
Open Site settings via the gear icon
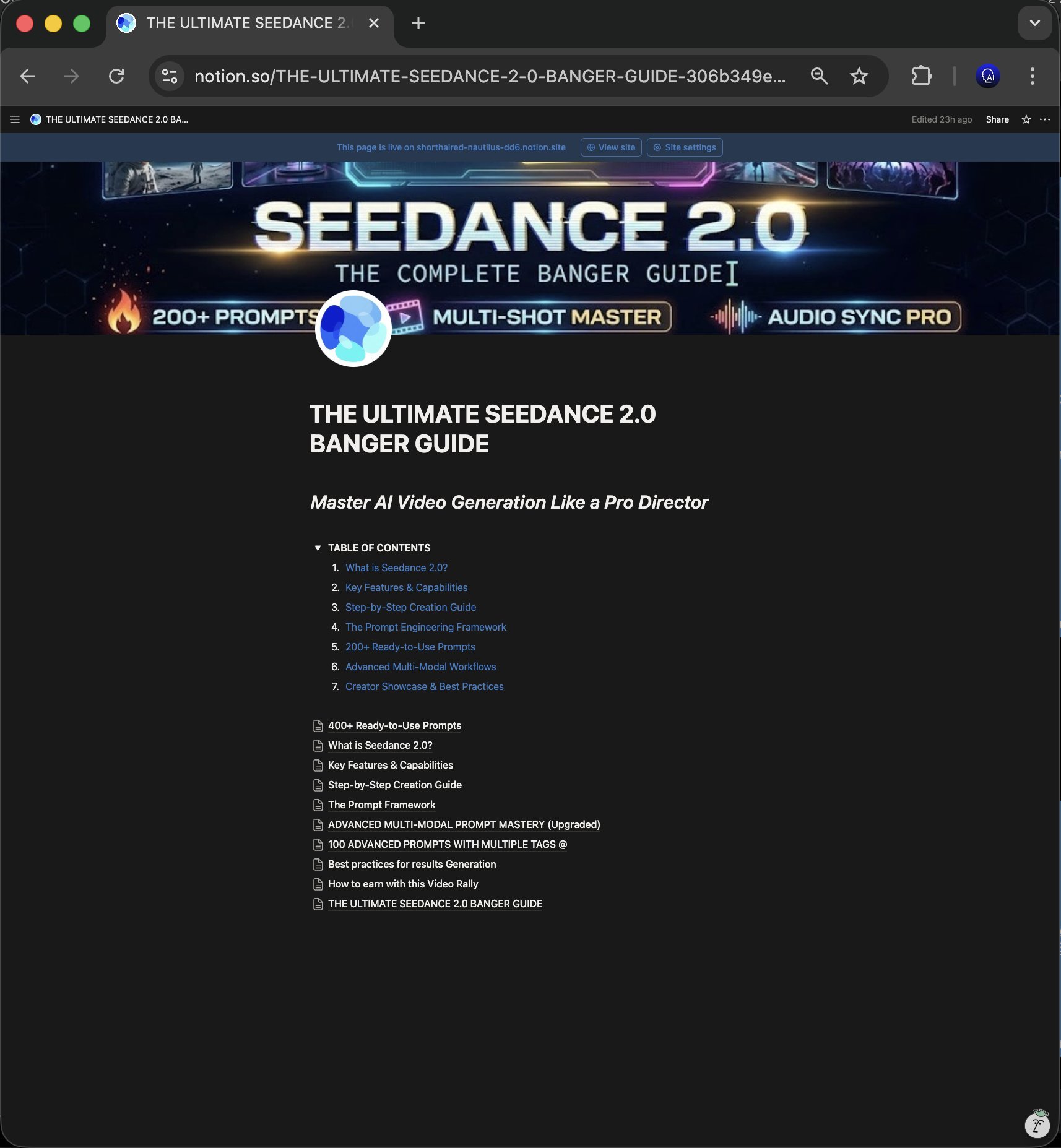(684, 147)
